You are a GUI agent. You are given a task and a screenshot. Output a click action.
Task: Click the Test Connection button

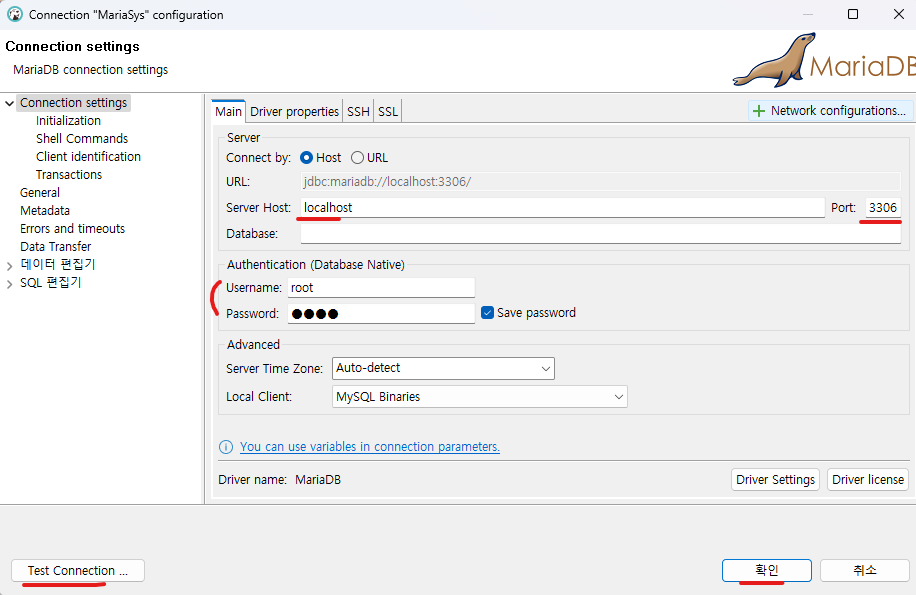[78, 570]
